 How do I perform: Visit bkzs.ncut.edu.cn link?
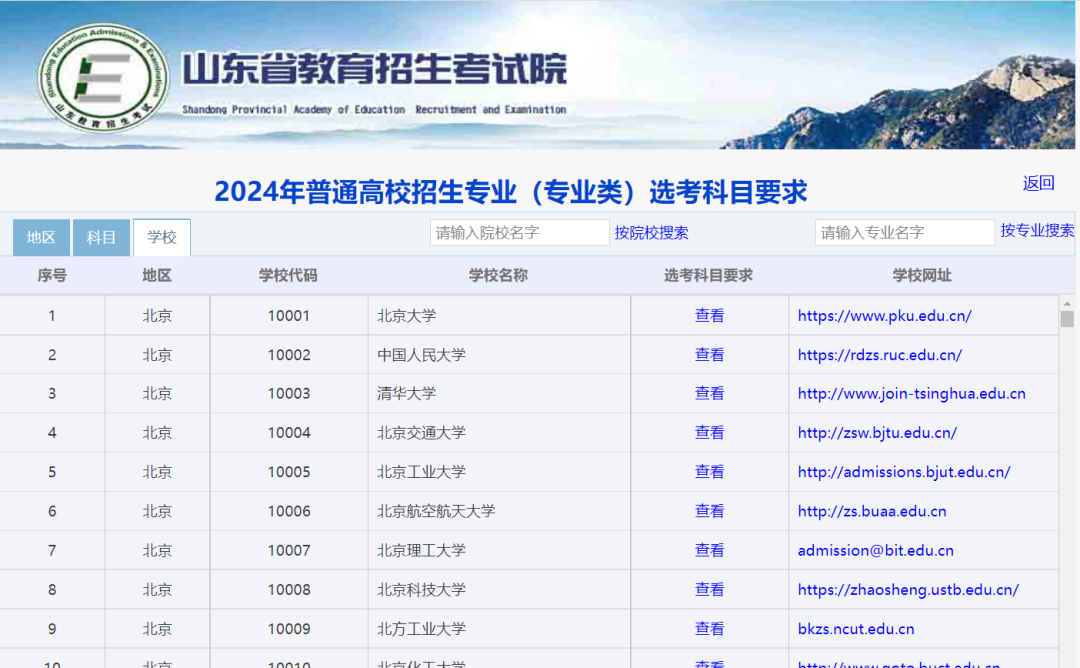[856, 629]
